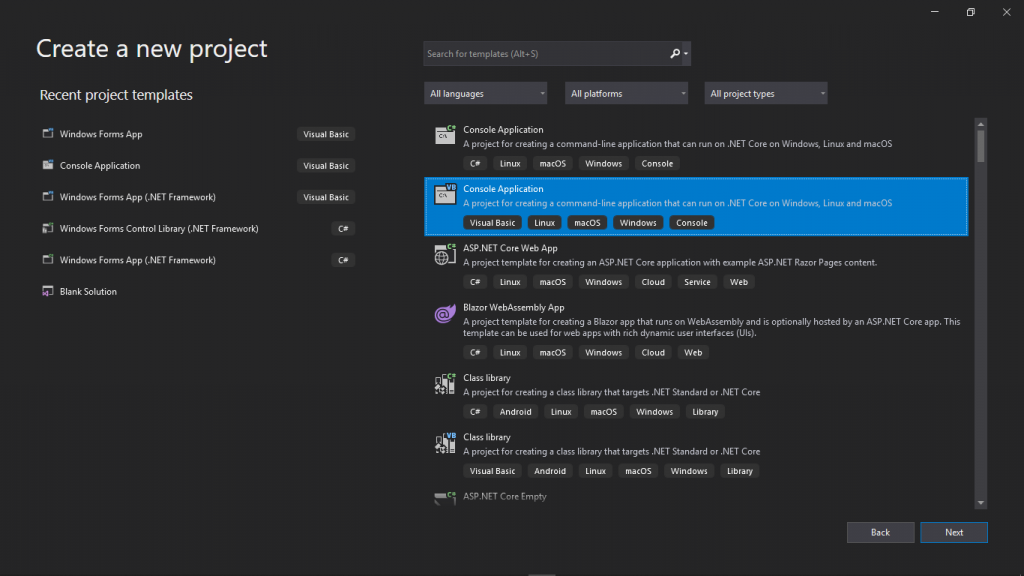Image resolution: width=1024 pixels, height=576 pixels.
Task: Select the C# Console Application template icon
Action: 444,135
